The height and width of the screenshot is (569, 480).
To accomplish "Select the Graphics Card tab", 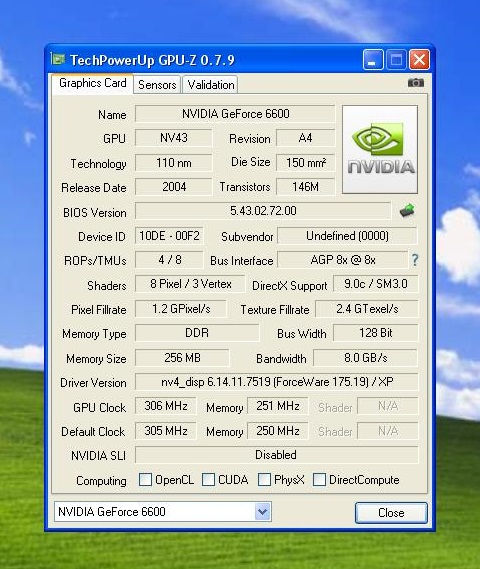I will [93, 83].
